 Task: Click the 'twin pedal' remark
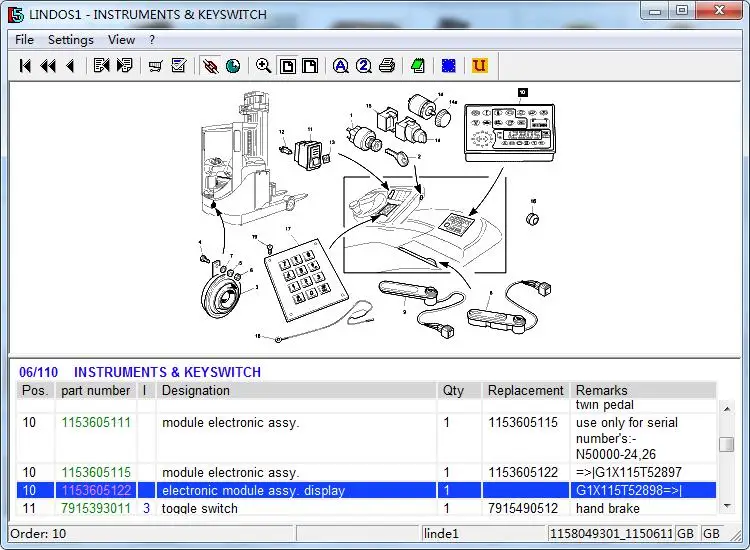point(605,405)
